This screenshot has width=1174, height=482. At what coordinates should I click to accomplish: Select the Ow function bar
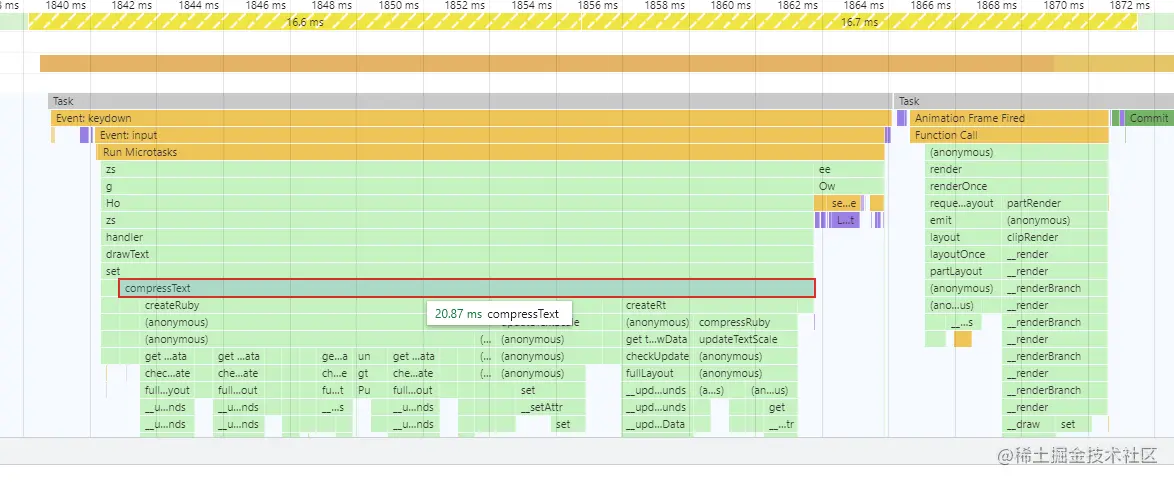849,186
